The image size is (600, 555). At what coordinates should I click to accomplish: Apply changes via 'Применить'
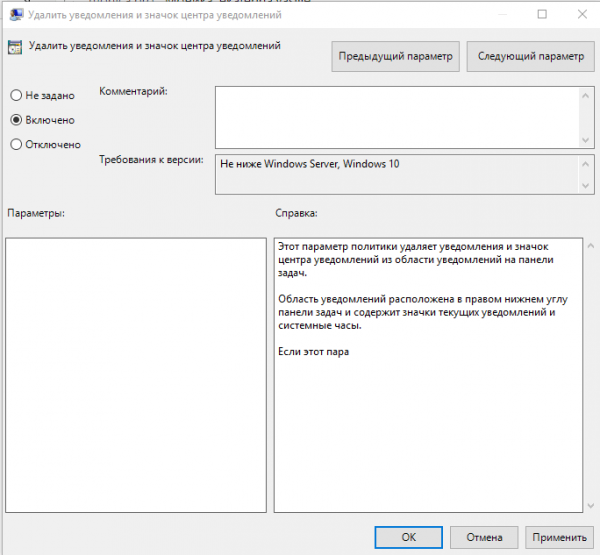[x=559, y=537]
